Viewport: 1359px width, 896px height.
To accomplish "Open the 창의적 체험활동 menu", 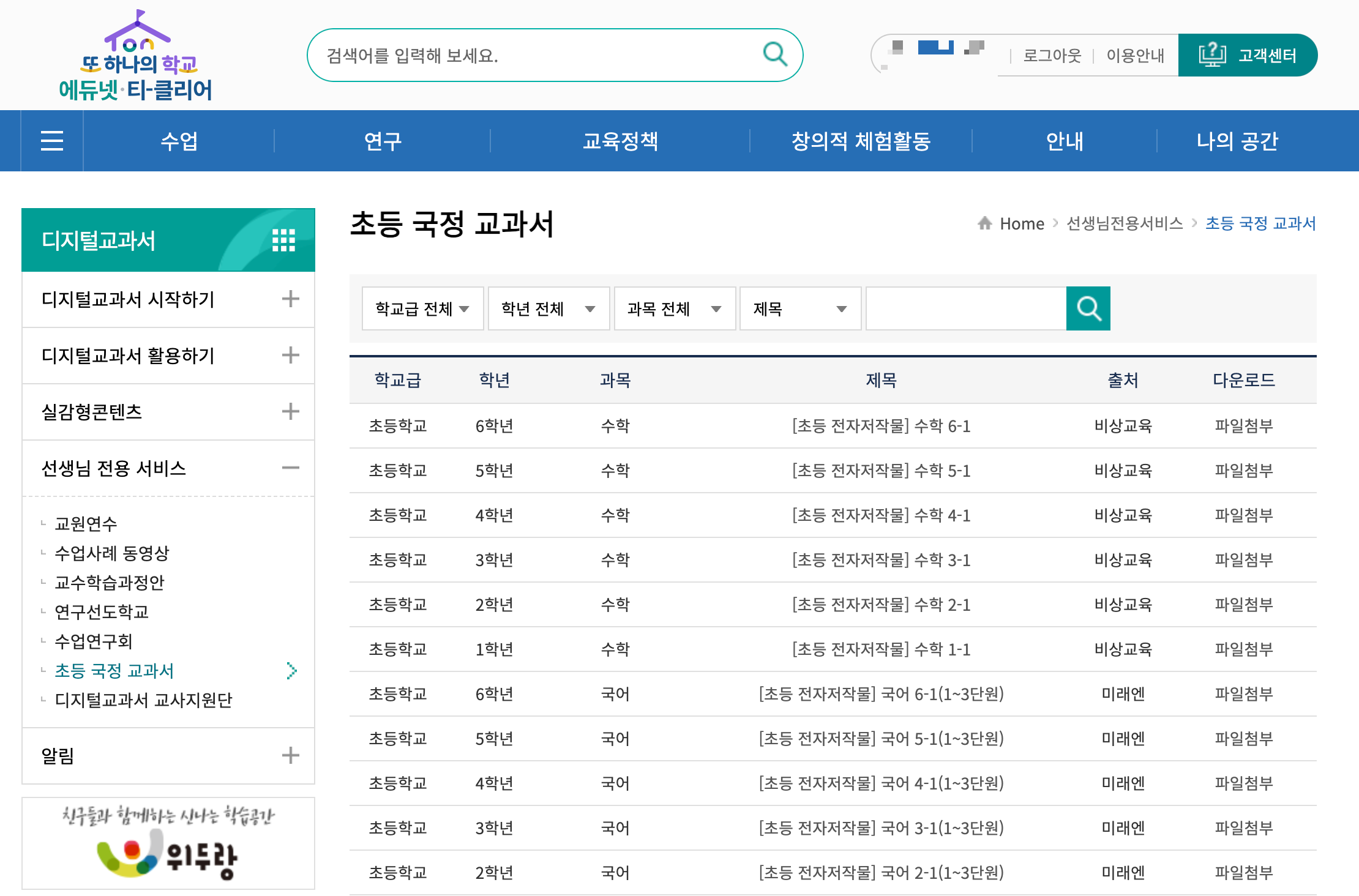I will coord(861,141).
